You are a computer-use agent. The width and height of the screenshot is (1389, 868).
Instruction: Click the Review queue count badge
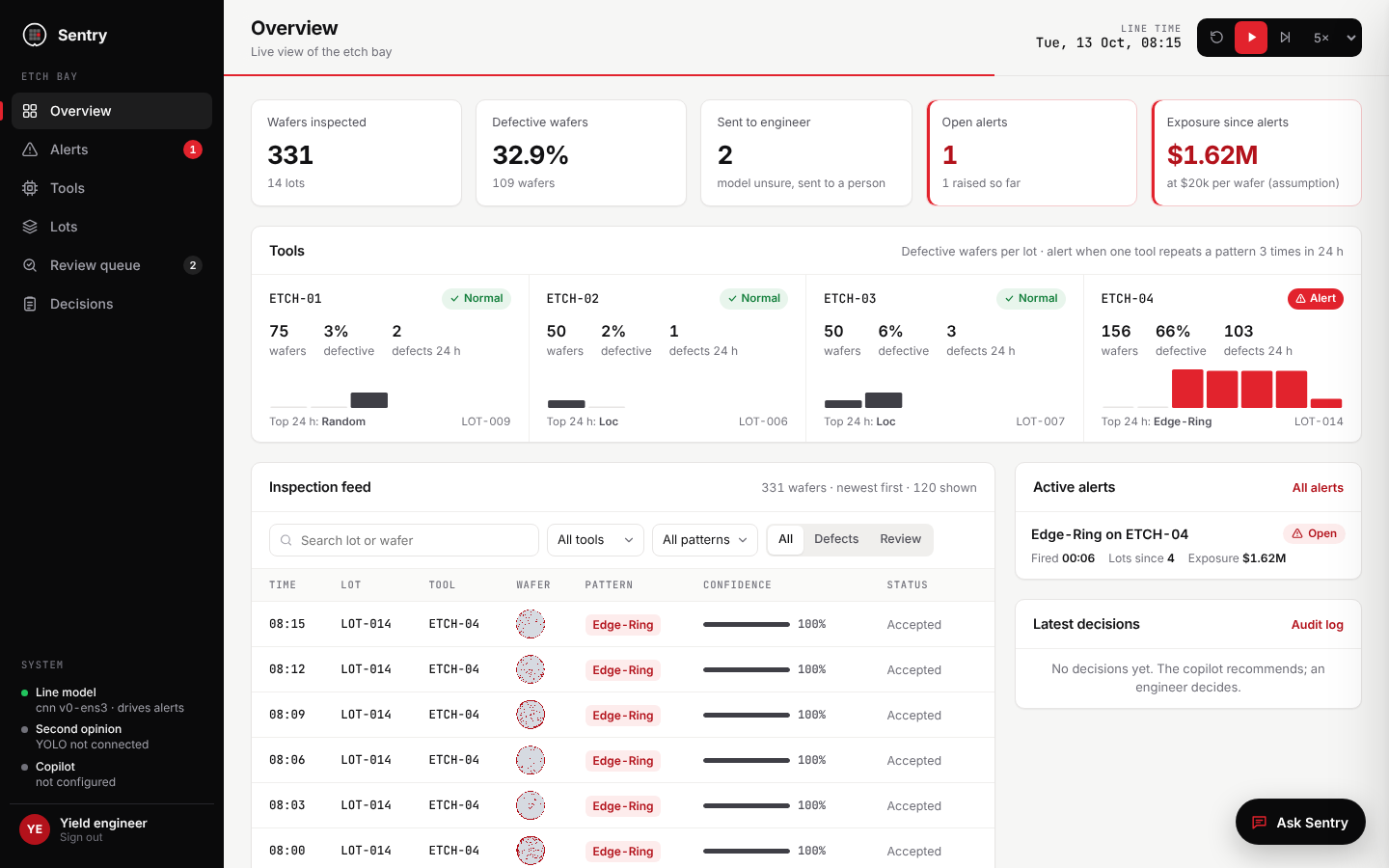point(193,265)
